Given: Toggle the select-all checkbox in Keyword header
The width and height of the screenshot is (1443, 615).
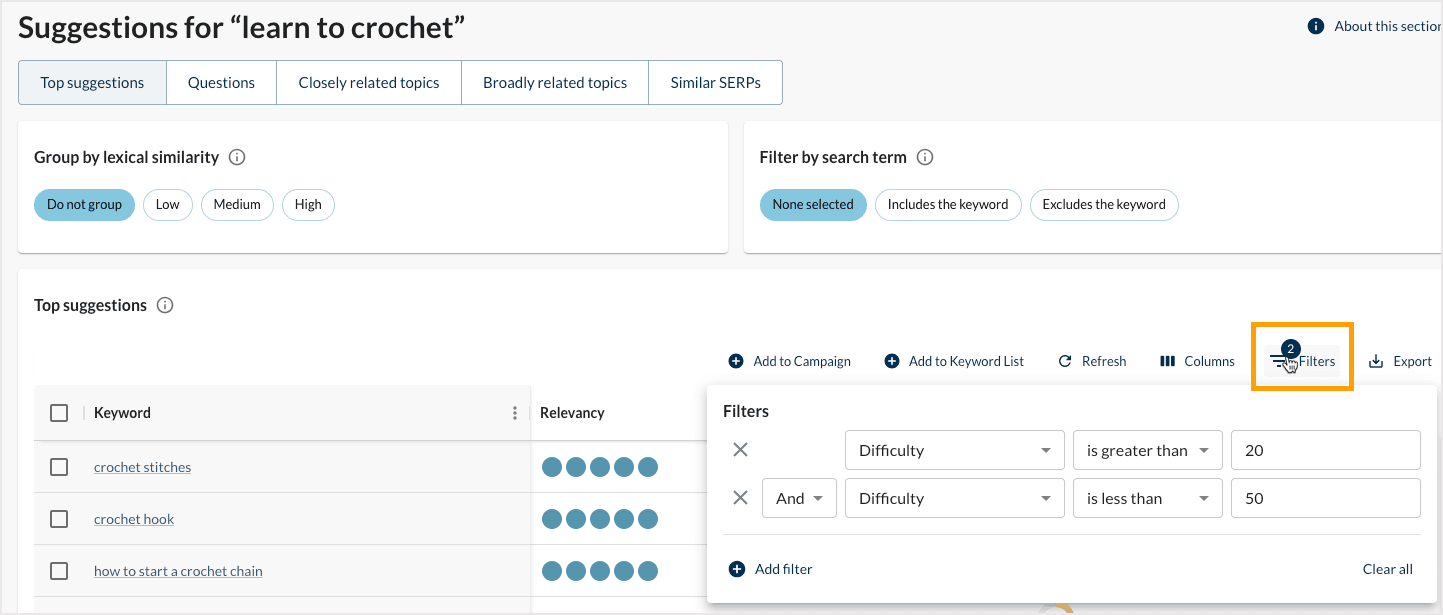Looking at the screenshot, I should [59, 413].
